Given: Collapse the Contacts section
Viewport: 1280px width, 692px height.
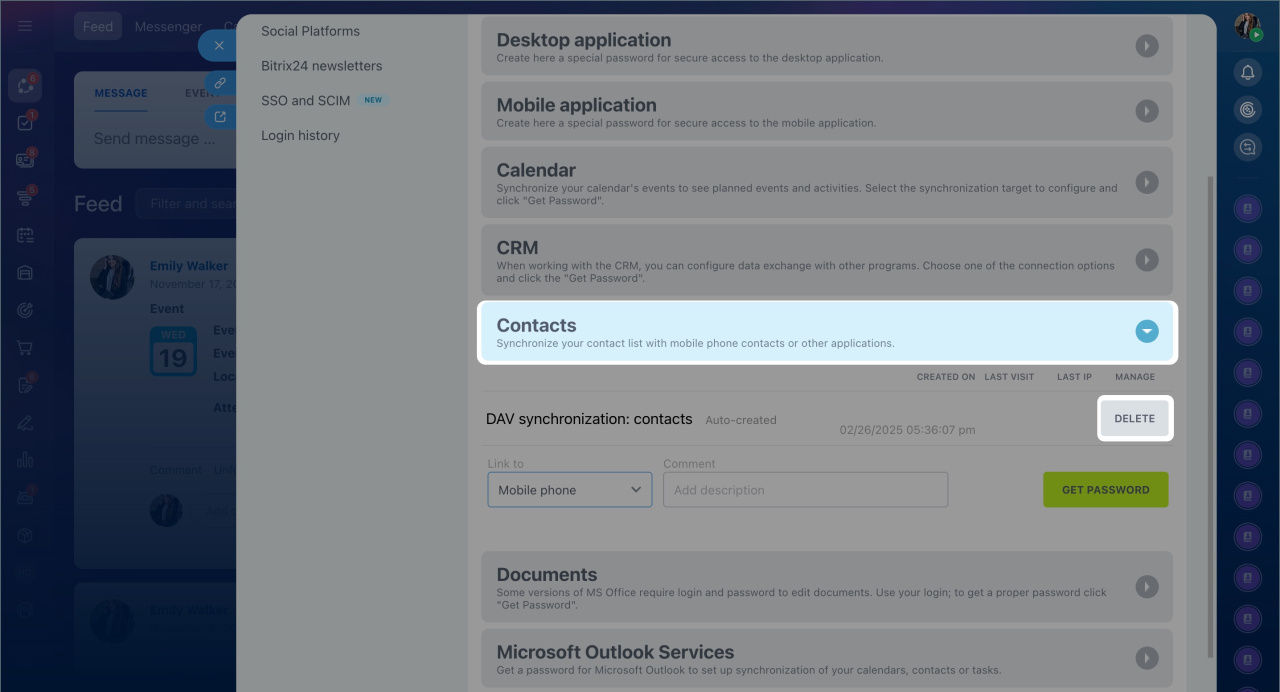Looking at the screenshot, I should point(1146,331).
